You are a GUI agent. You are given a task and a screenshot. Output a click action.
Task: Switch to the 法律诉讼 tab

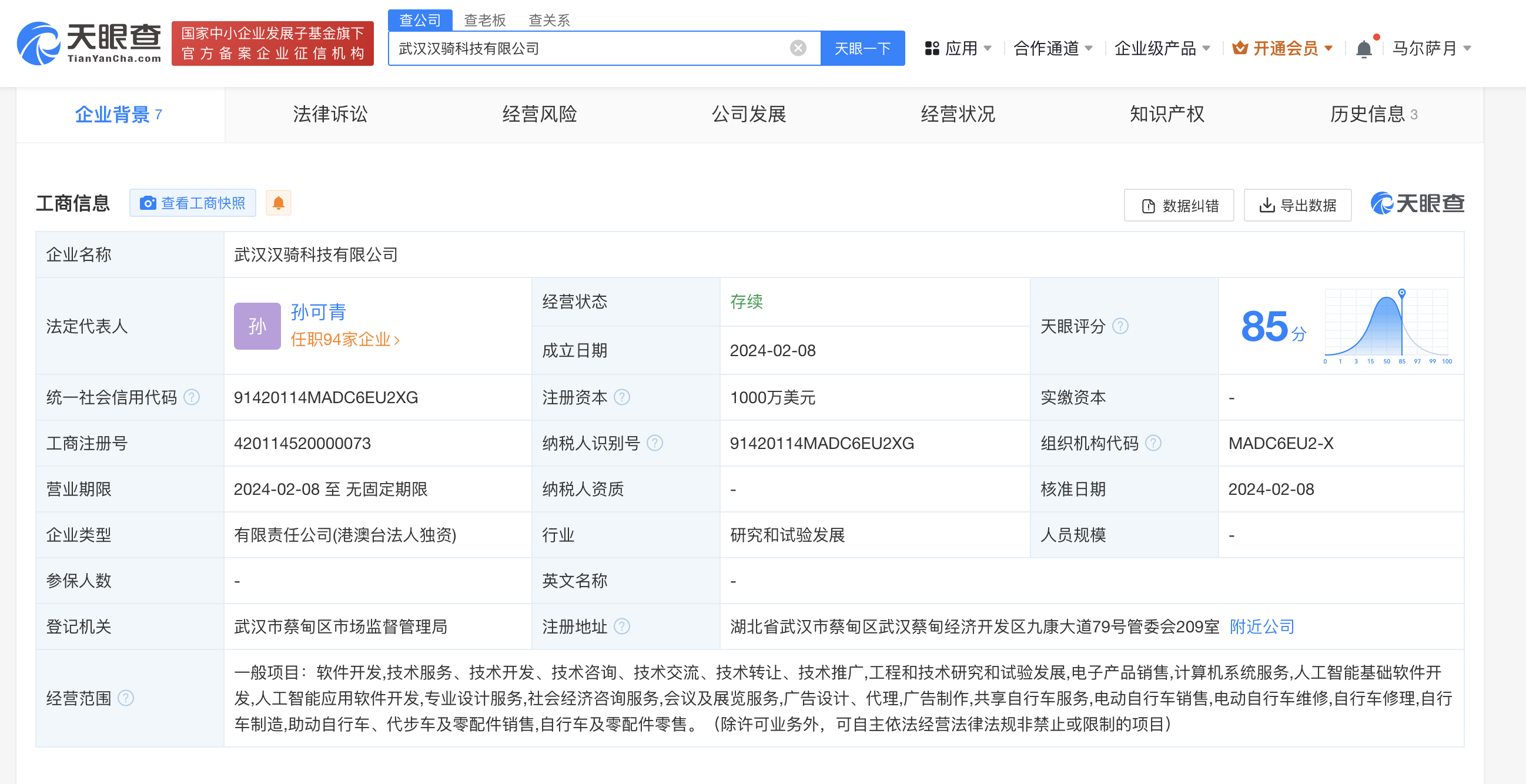coord(330,114)
